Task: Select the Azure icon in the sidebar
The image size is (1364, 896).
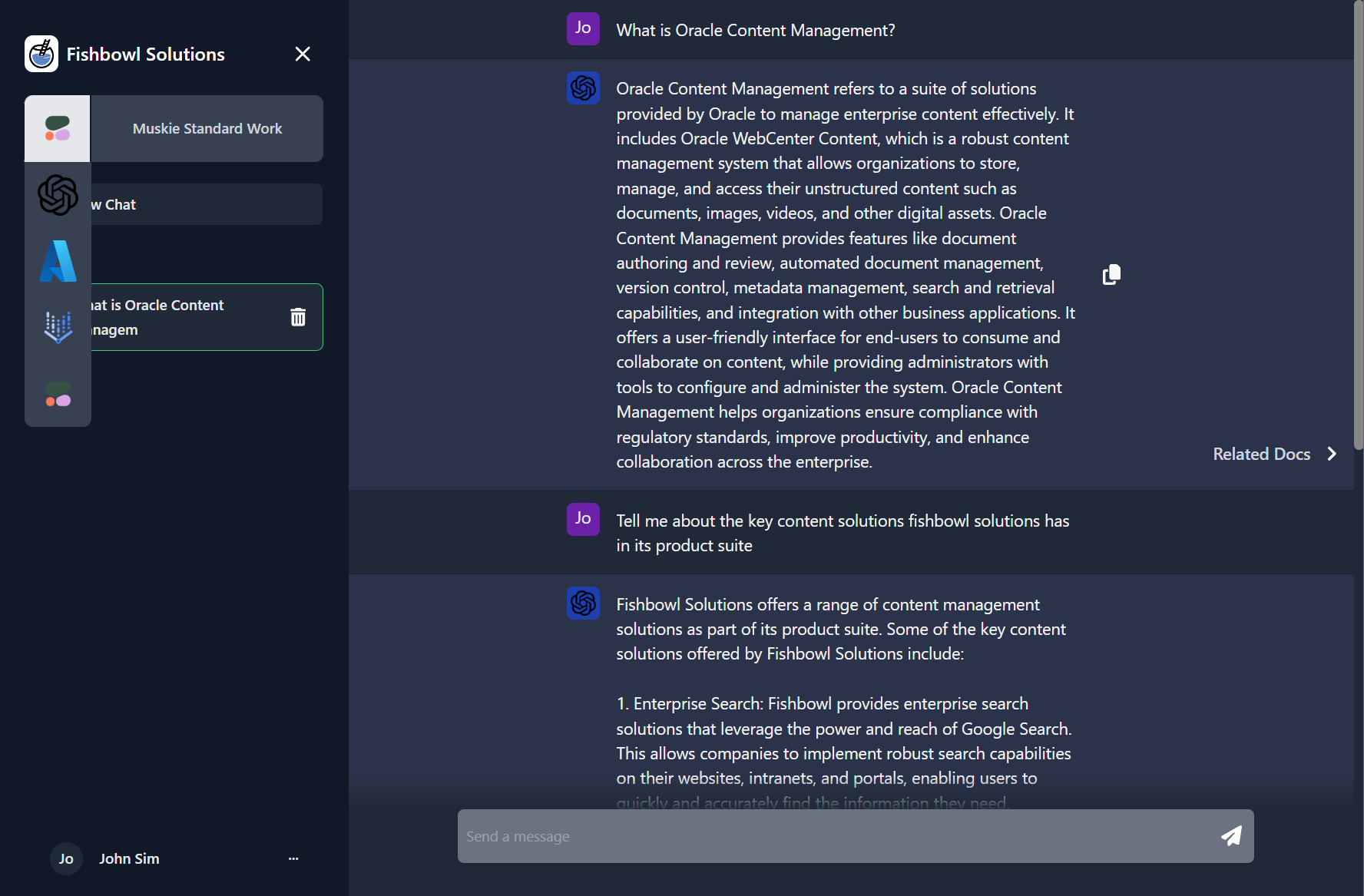Action: coord(57,261)
